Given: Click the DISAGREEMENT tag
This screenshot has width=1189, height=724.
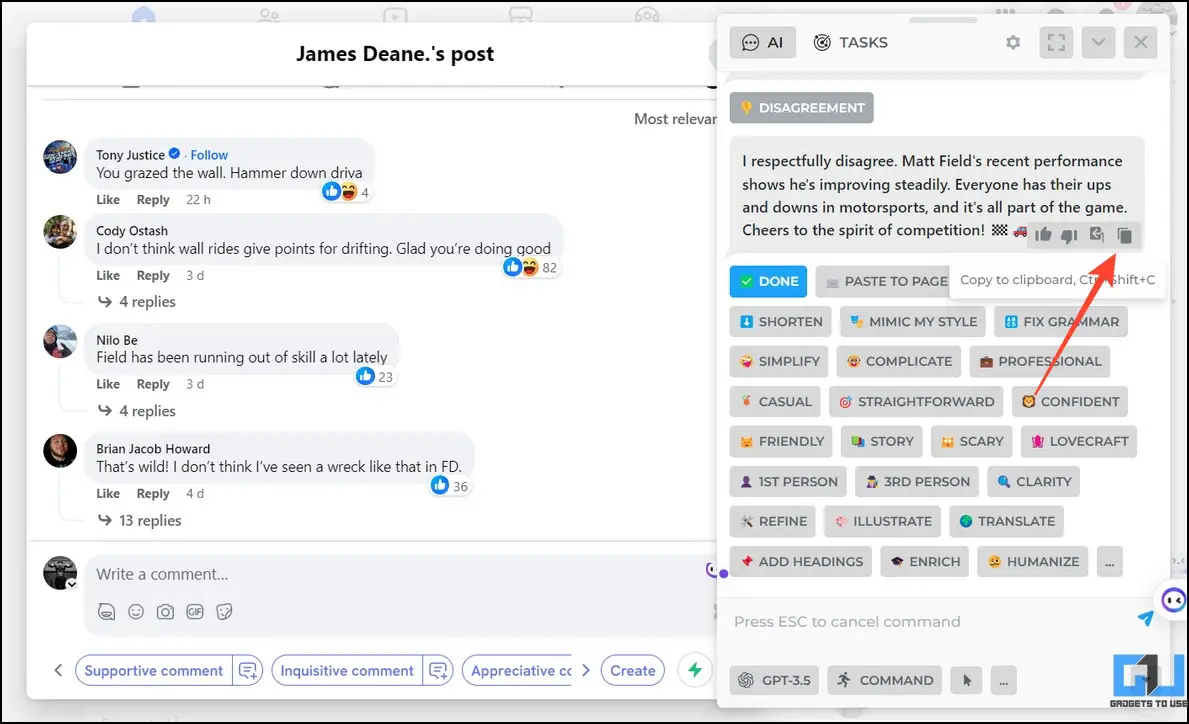Looking at the screenshot, I should (802, 108).
